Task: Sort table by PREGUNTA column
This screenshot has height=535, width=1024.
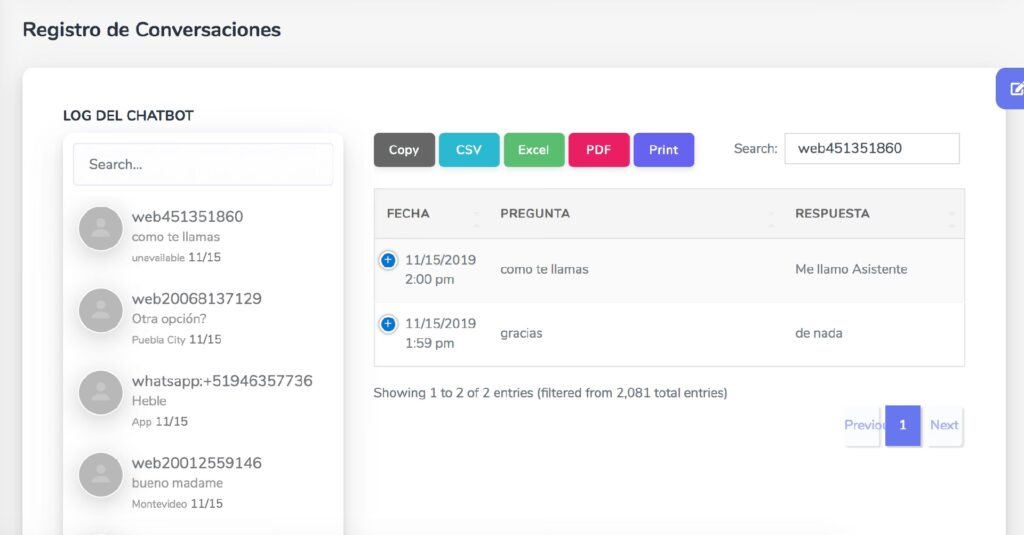Action: pyautogui.click(x=635, y=213)
